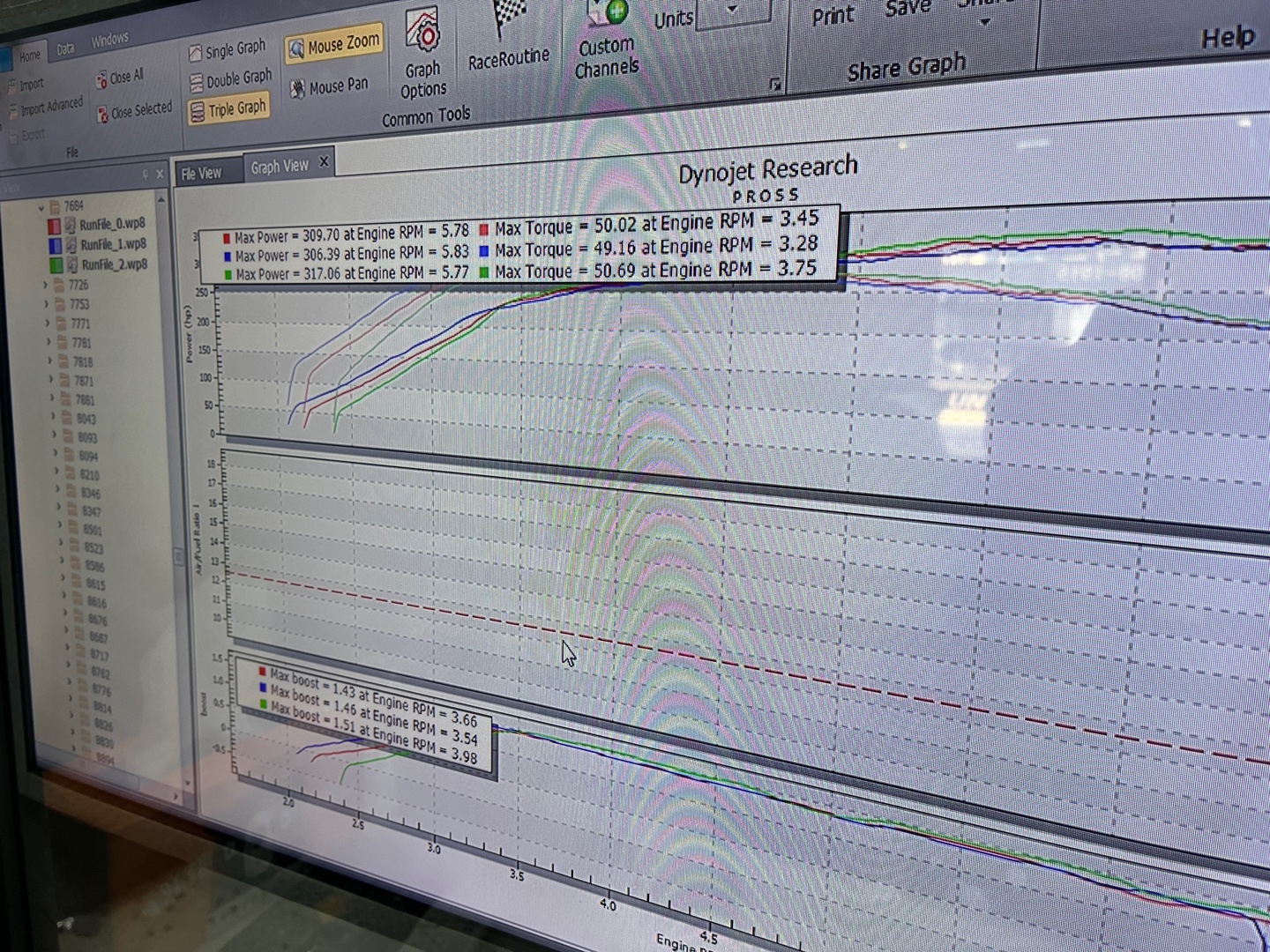Viewport: 1270px width, 952px height.
Task: Click Import Advanced
Action: (x=50, y=107)
